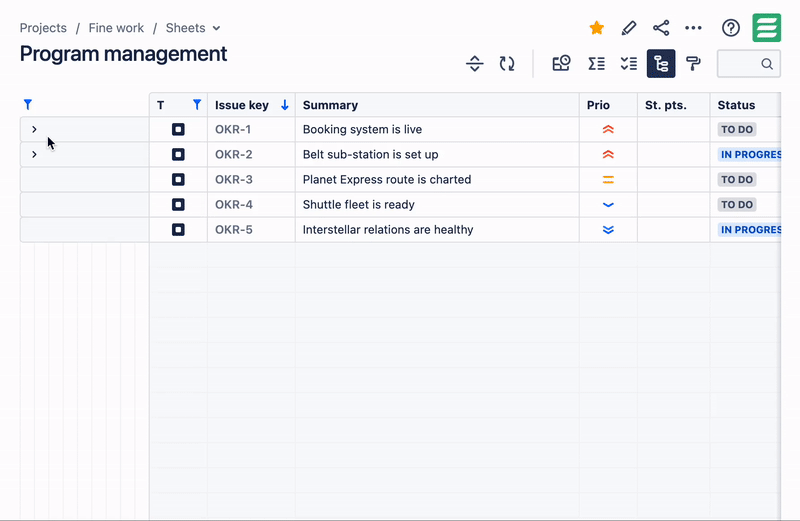Click the share icon
This screenshot has width=800, height=521.
pyautogui.click(x=661, y=28)
